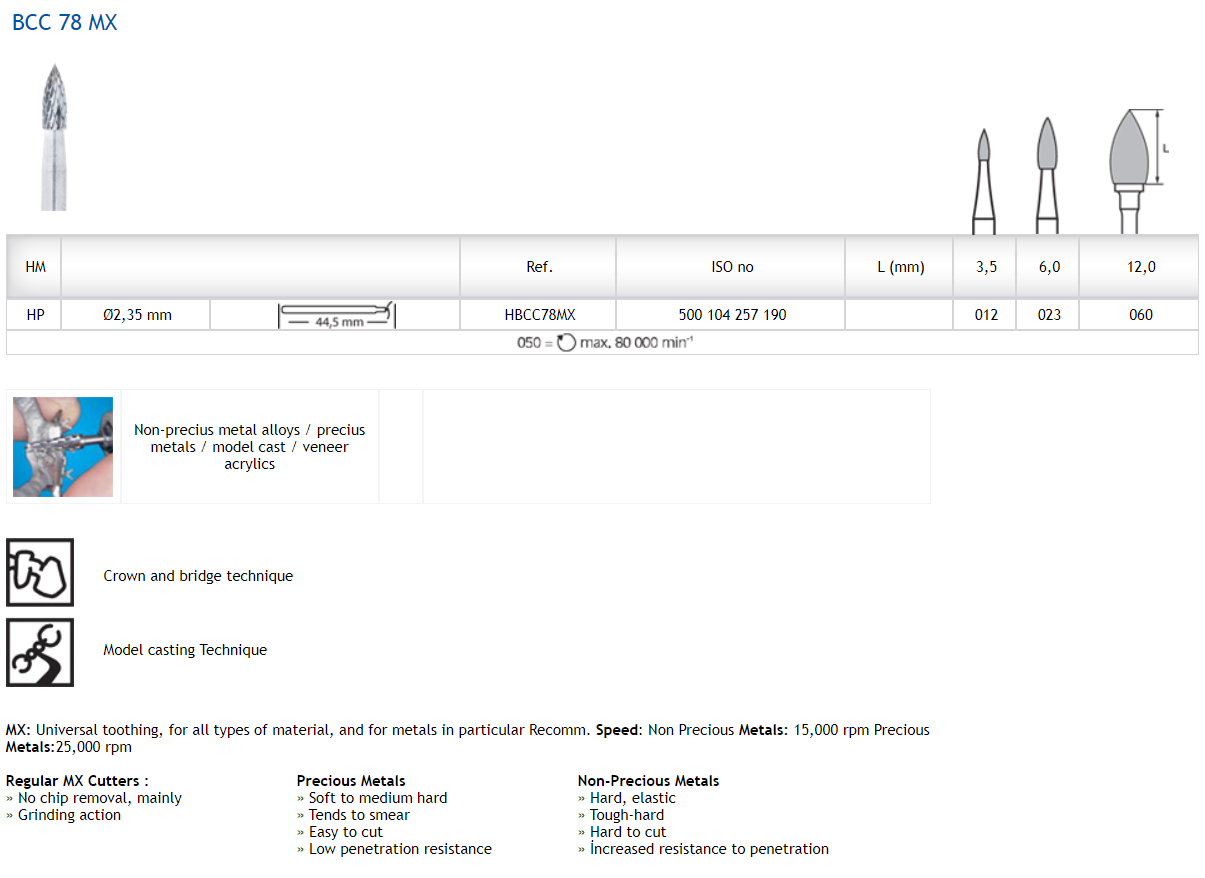Click the Ref. column header
1205x878 pixels.
539,267
